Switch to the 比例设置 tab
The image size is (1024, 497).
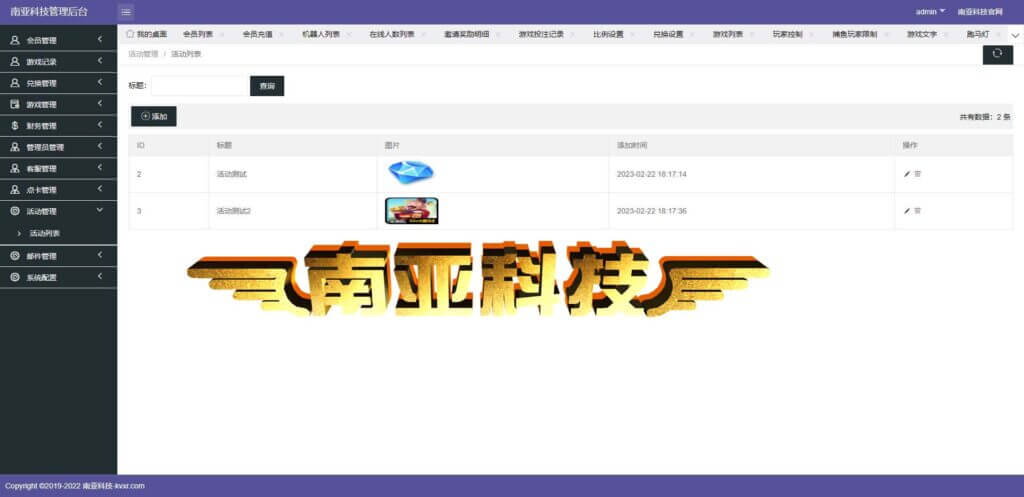click(x=609, y=35)
